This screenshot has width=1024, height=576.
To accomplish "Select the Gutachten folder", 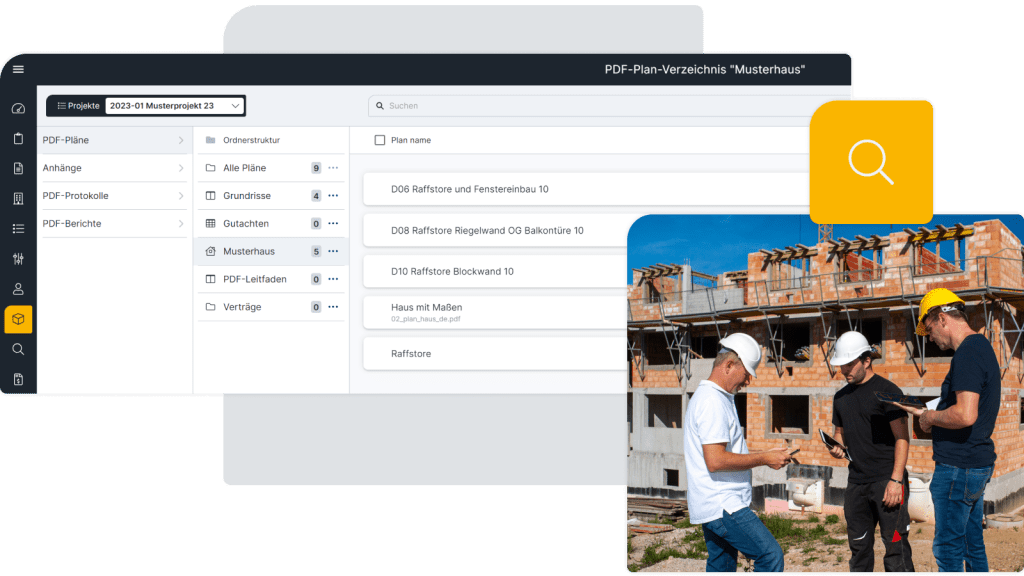I will click(246, 224).
